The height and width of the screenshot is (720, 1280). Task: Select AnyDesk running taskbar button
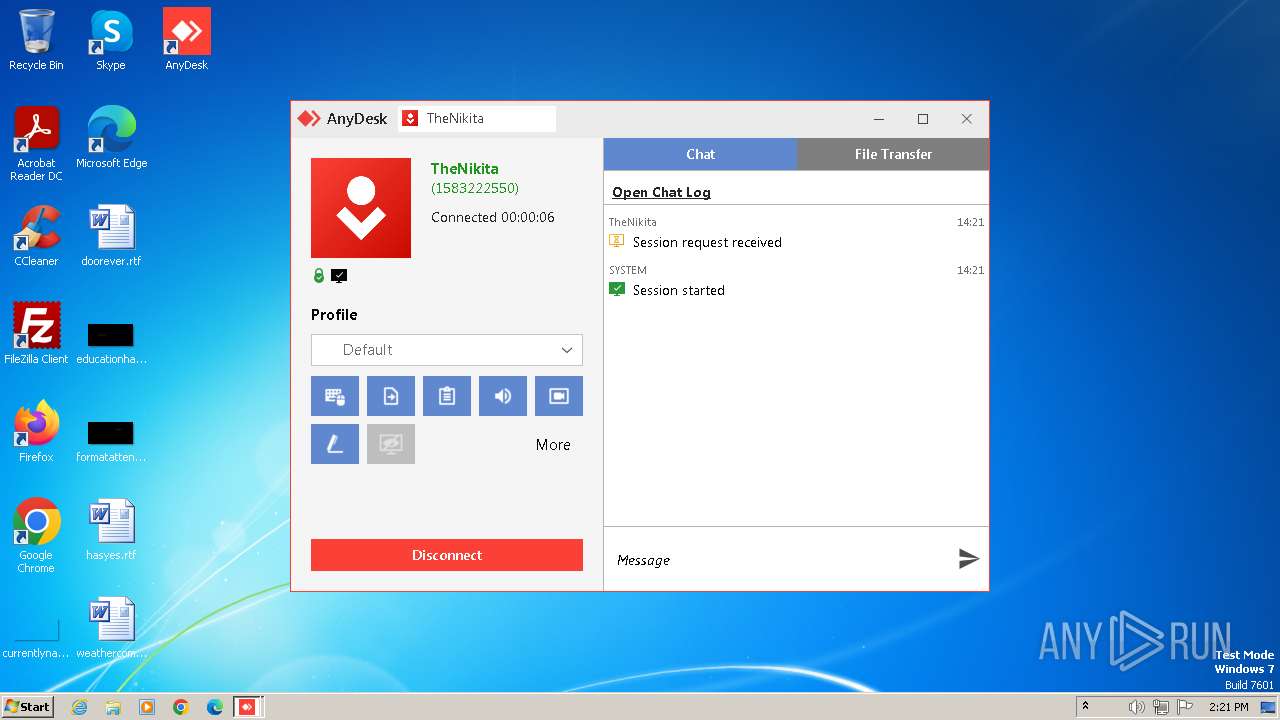(247, 707)
